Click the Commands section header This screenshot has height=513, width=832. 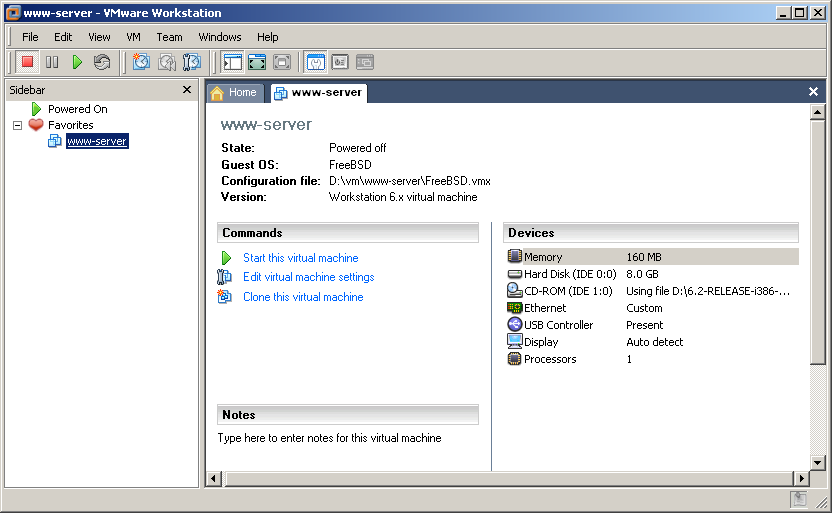(348, 233)
